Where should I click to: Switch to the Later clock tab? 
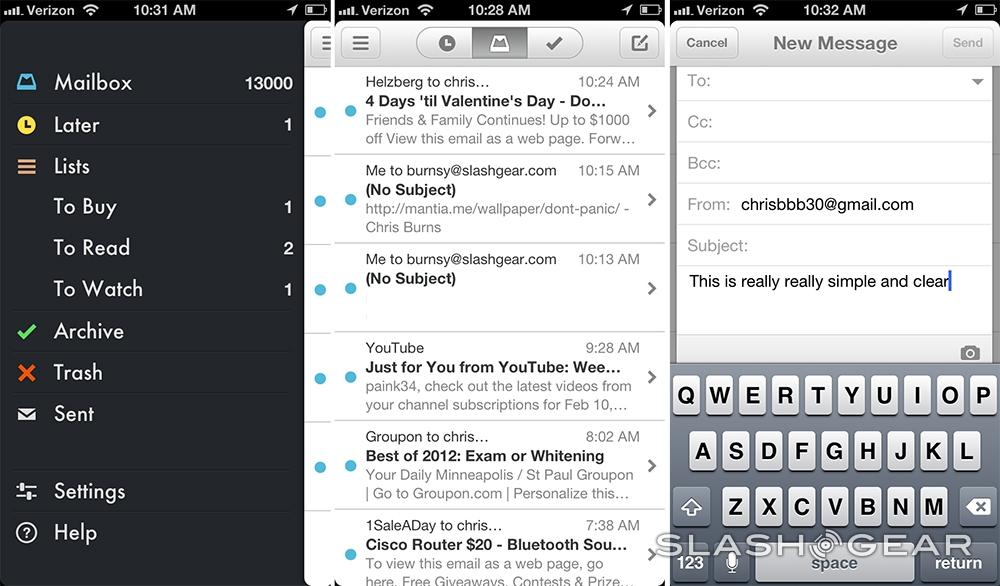tap(447, 44)
